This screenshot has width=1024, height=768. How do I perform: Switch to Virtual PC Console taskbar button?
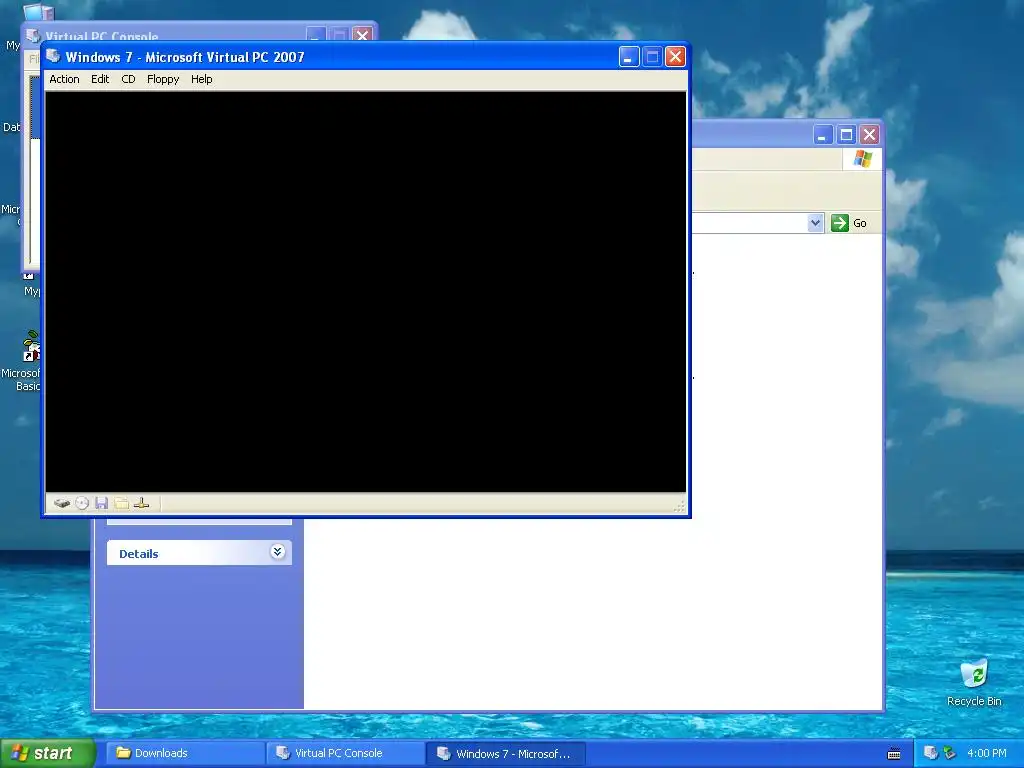pyautogui.click(x=345, y=753)
